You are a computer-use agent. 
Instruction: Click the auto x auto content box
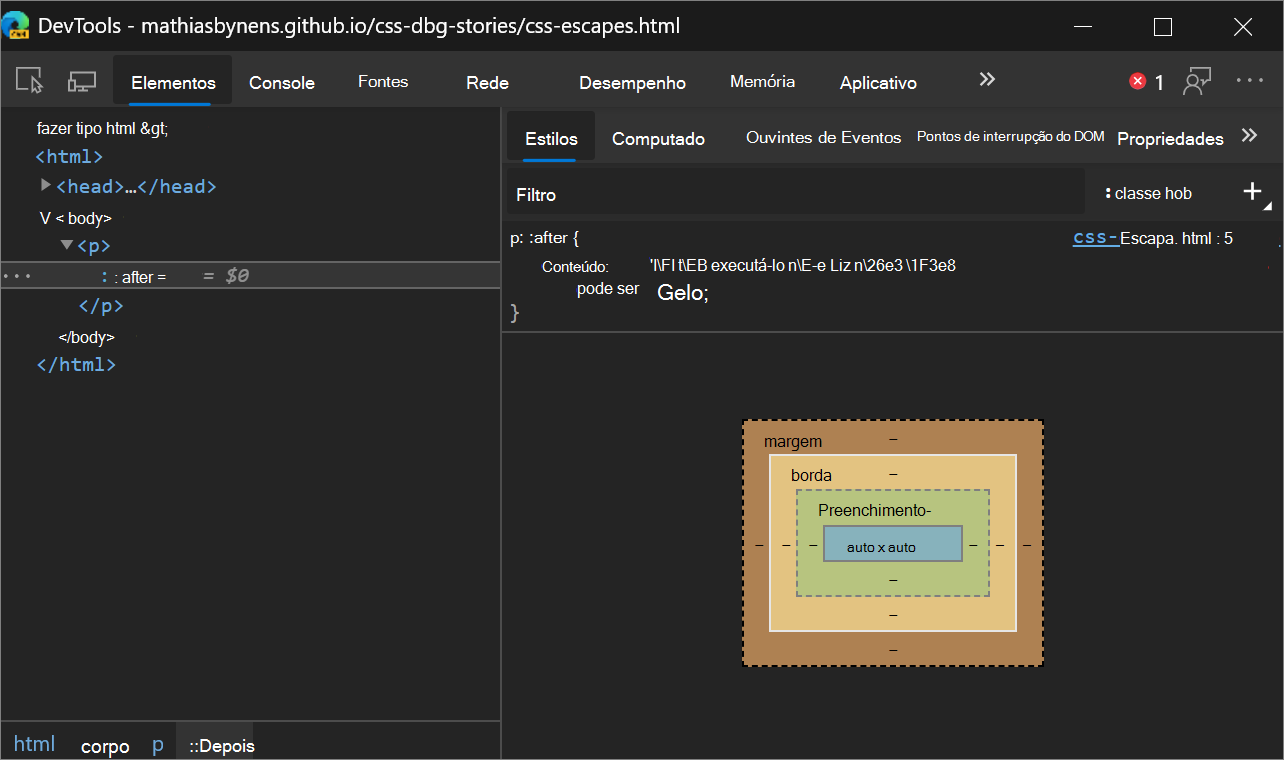coord(893,543)
